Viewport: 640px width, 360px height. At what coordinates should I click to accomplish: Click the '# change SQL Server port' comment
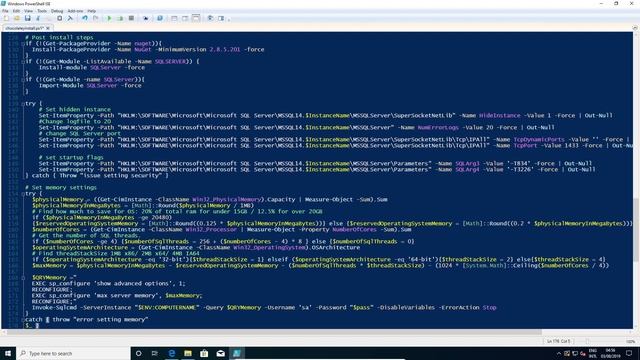tap(80, 133)
